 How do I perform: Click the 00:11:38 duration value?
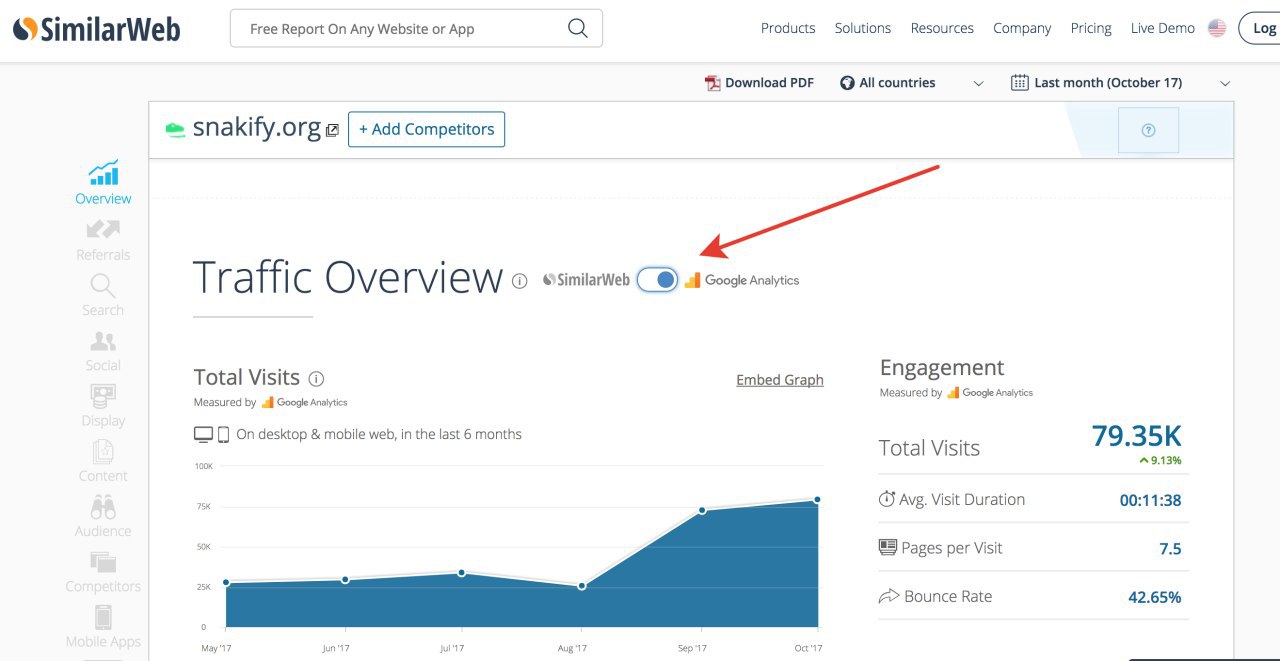(1150, 500)
